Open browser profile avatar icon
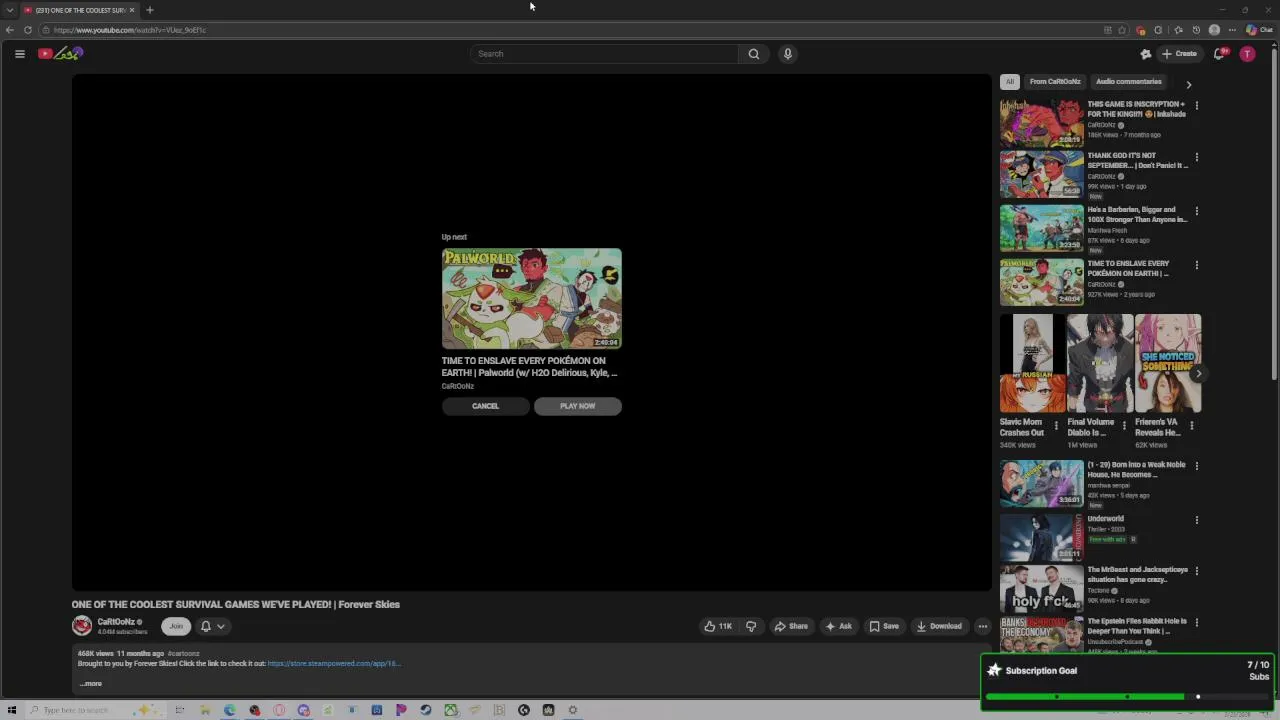Image resolution: width=1280 pixels, height=720 pixels. pos(1214,30)
